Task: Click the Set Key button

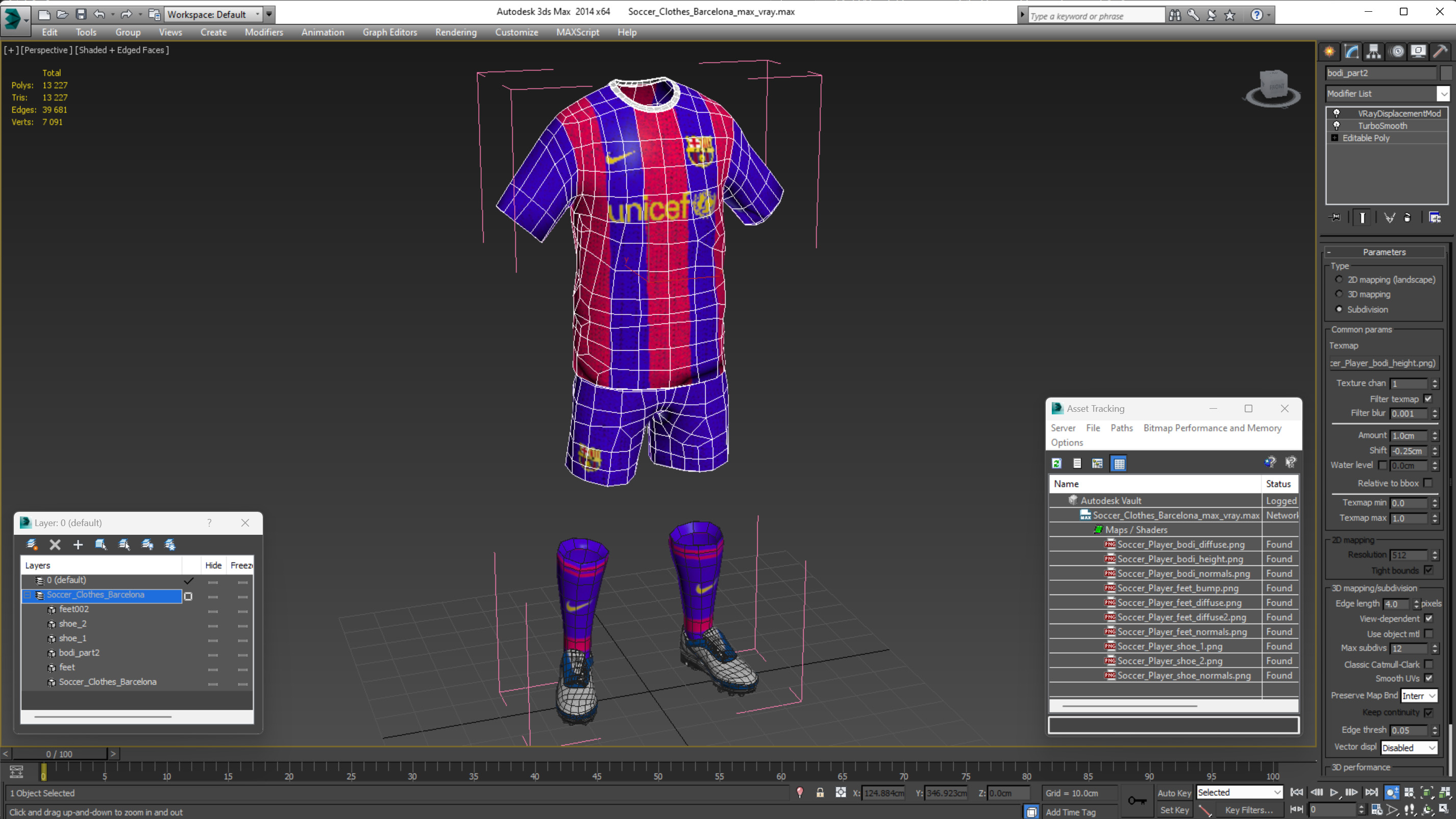Action: (x=1174, y=810)
